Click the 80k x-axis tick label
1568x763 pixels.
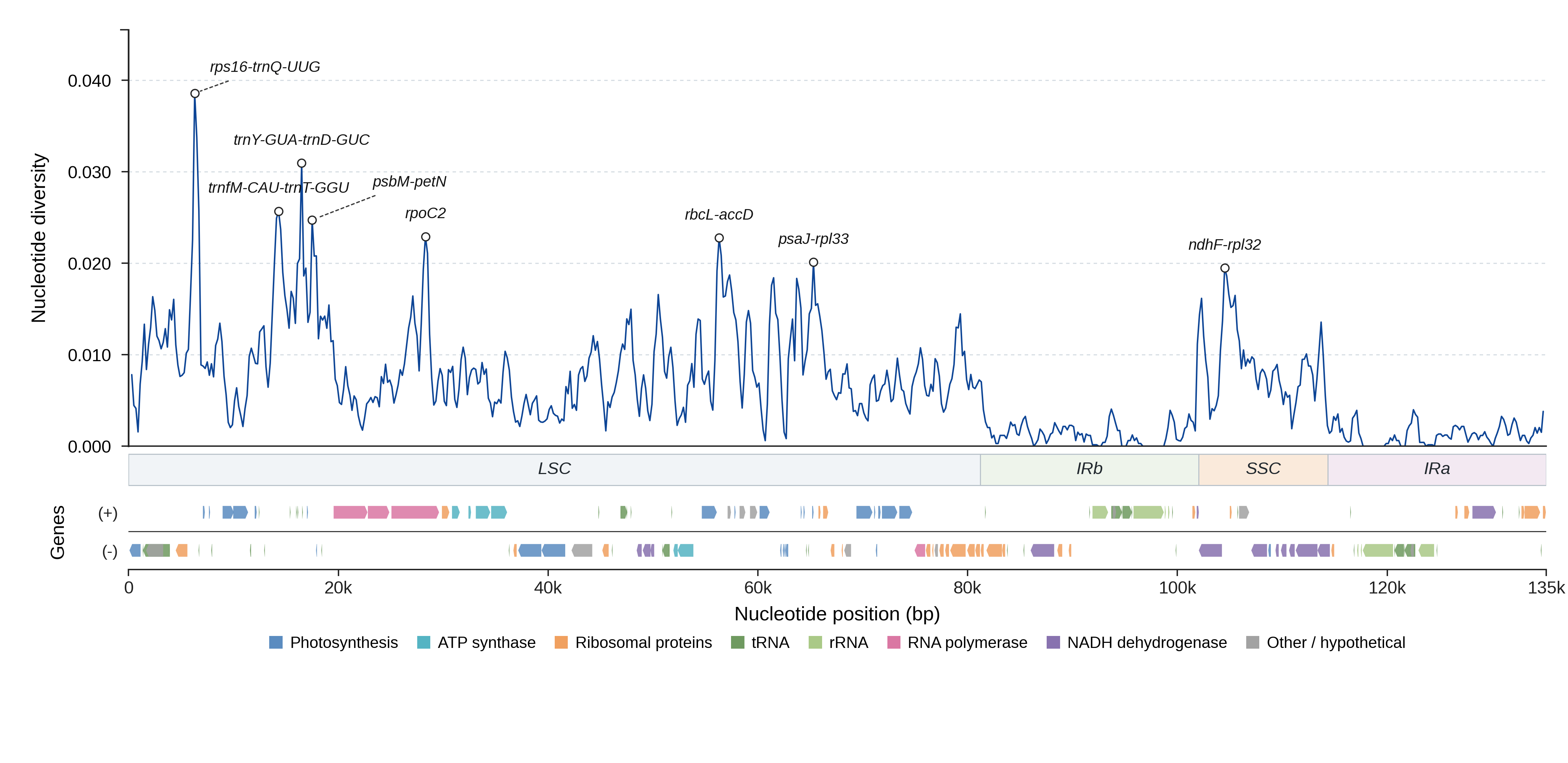(x=967, y=588)
